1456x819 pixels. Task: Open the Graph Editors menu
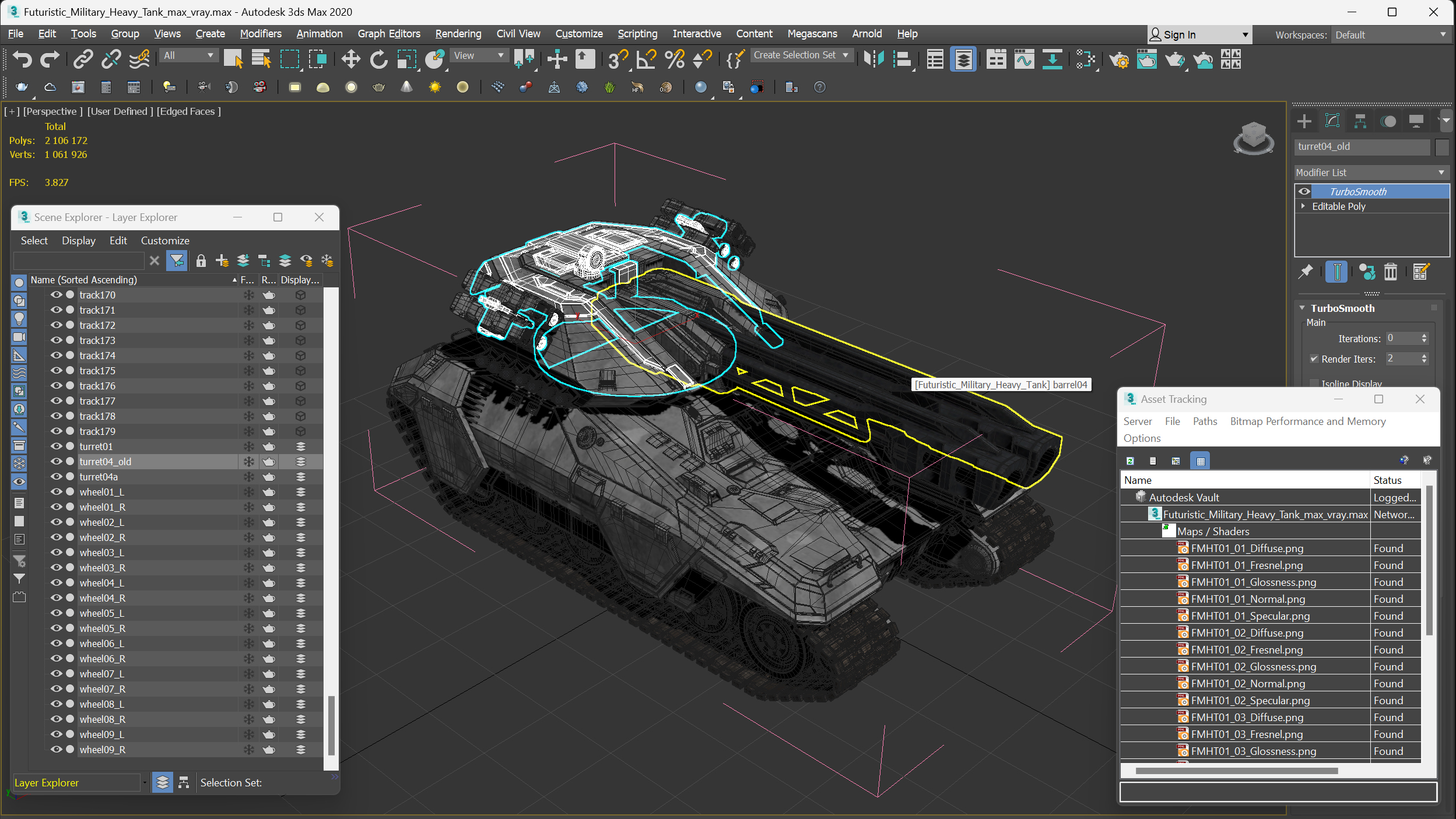click(x=389, y=34)
